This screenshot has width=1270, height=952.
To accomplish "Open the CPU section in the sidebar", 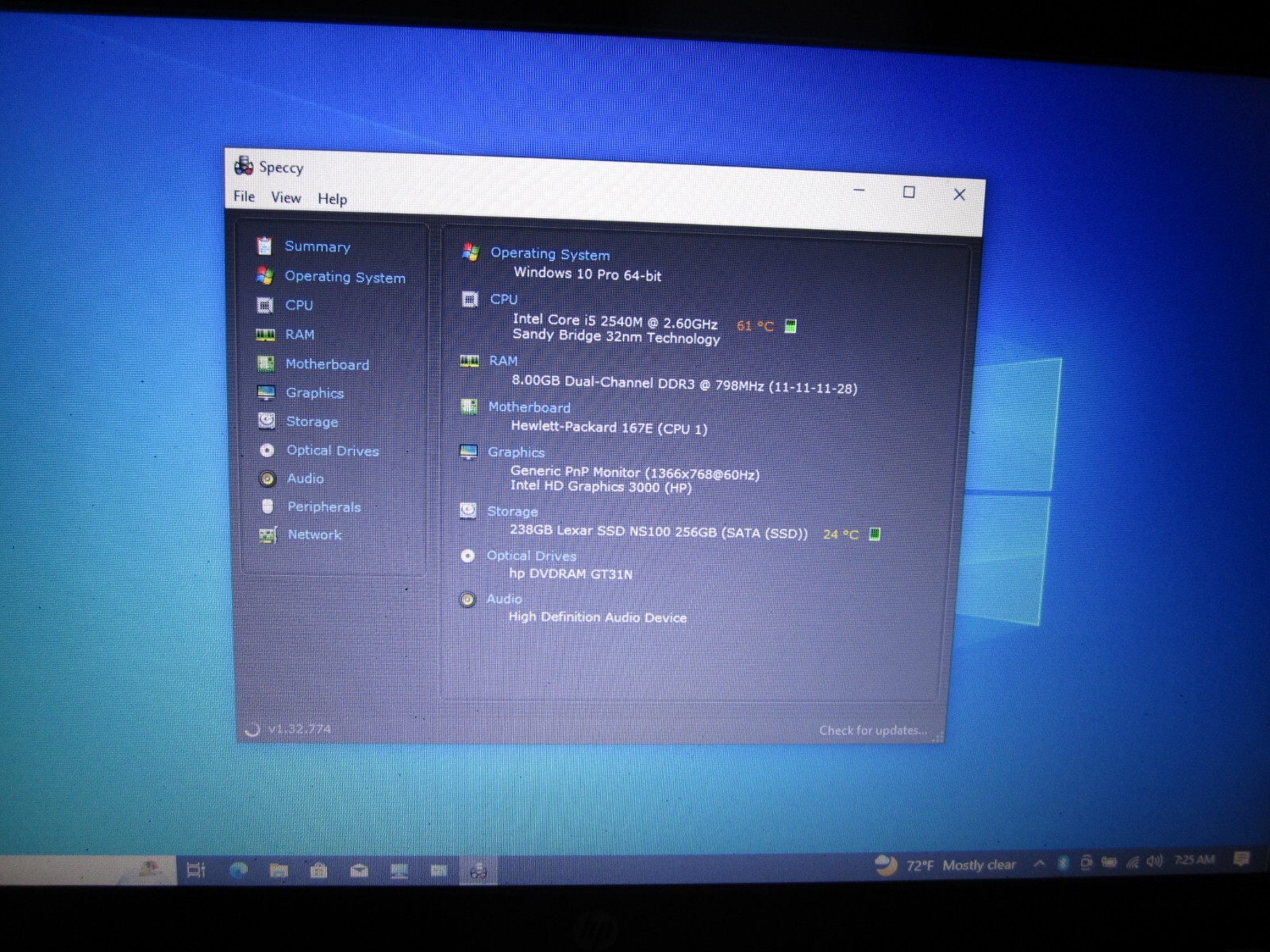I will click(298, 305).
